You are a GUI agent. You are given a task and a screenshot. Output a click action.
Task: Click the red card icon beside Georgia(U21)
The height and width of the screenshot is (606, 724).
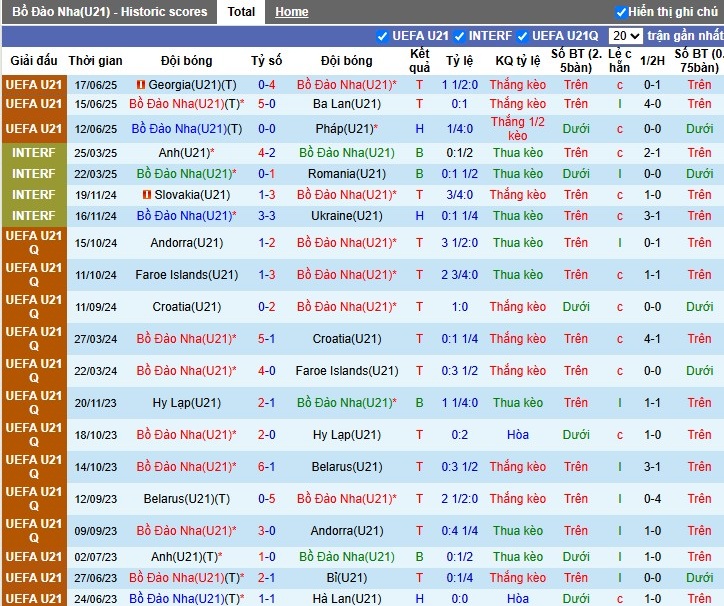click(x=141, y=85)
